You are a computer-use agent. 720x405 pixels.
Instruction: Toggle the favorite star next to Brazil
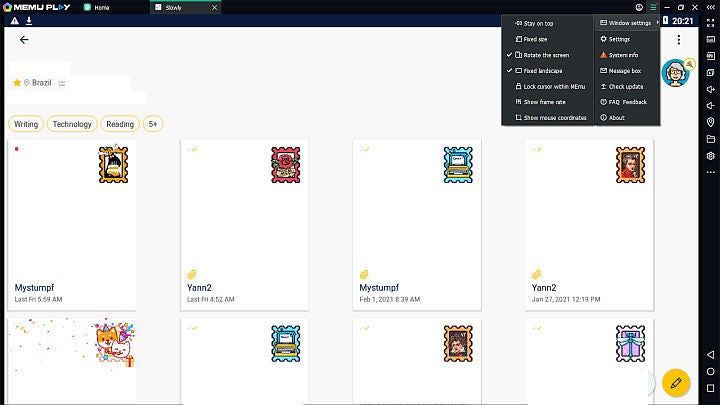17,83
